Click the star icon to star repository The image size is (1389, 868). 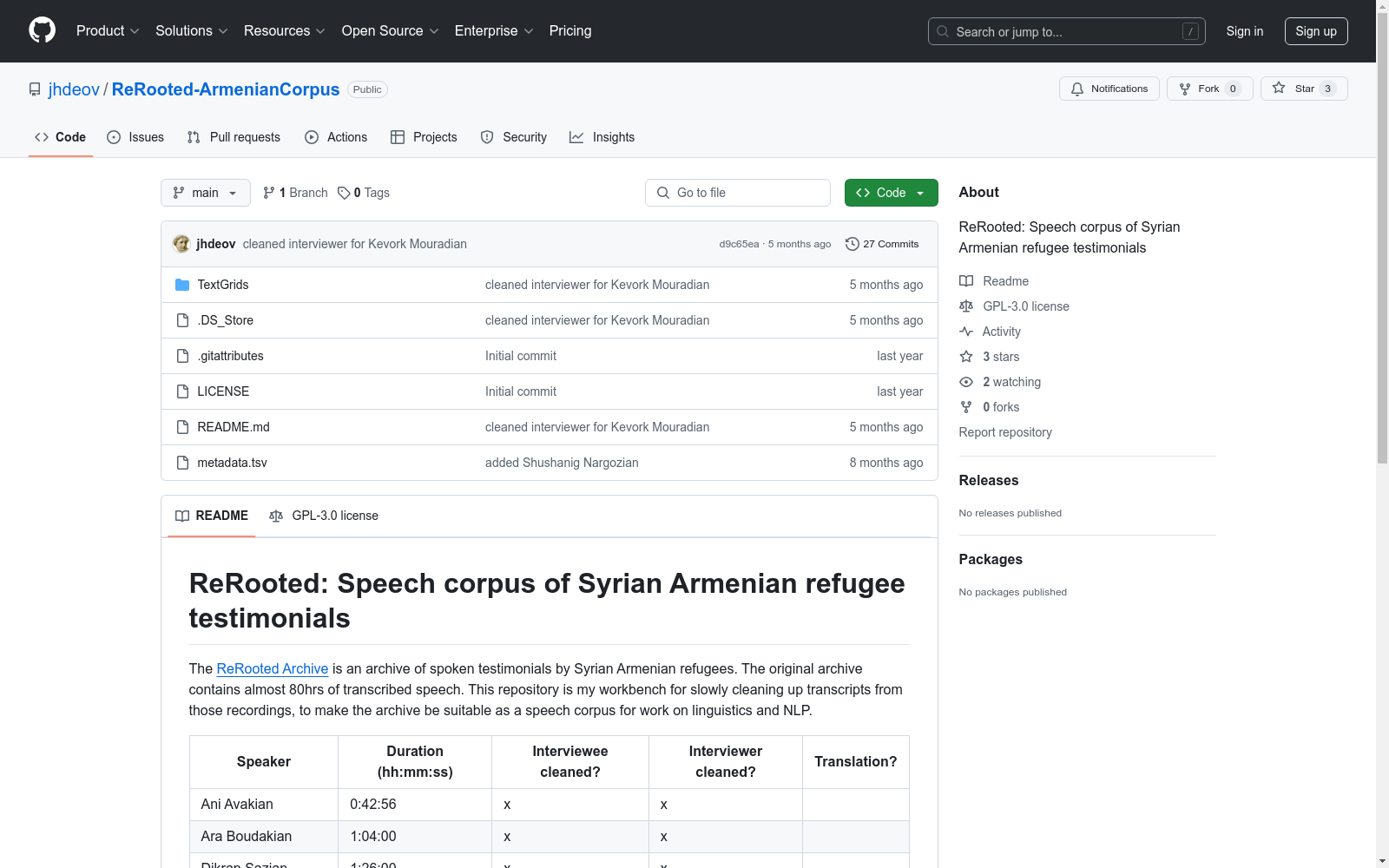pyautogui.click(x=1279, y=88)
